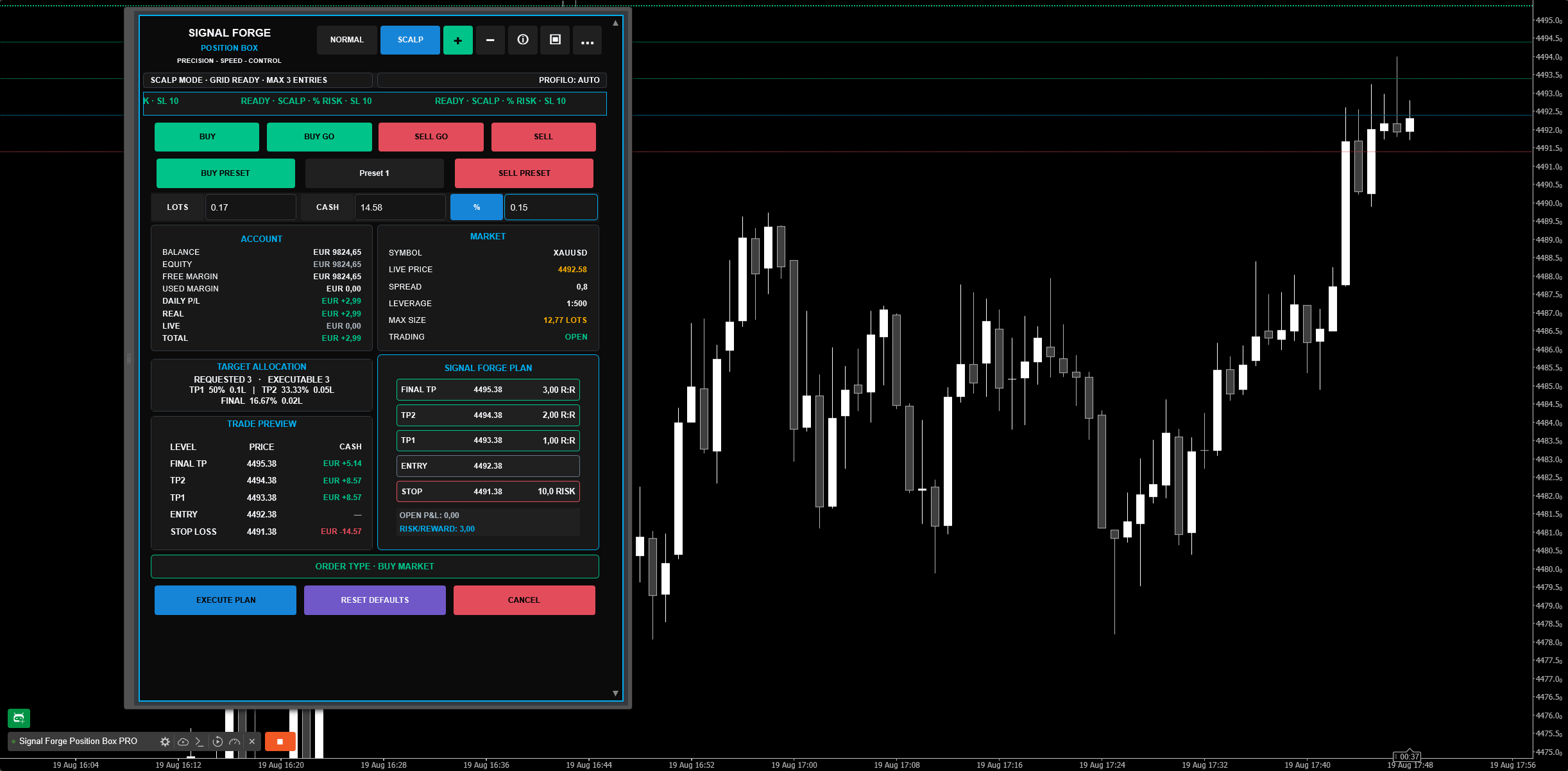Image resolution: width=1568 pixels, height=771 pixels.
Task: Click the SELL PRESET button
Action: 524,173
